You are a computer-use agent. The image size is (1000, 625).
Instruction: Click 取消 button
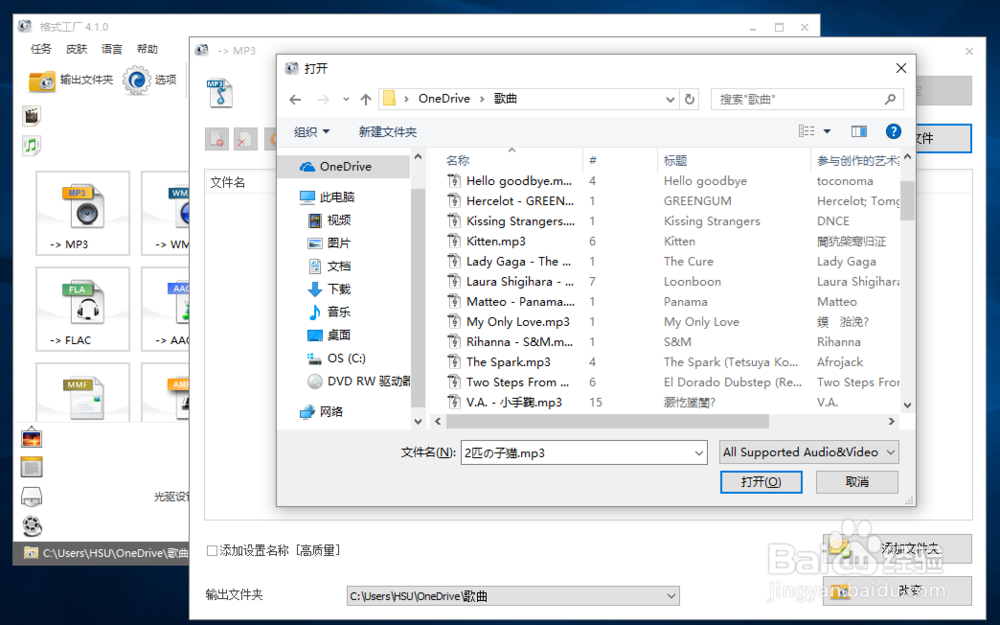coord(857,482)
